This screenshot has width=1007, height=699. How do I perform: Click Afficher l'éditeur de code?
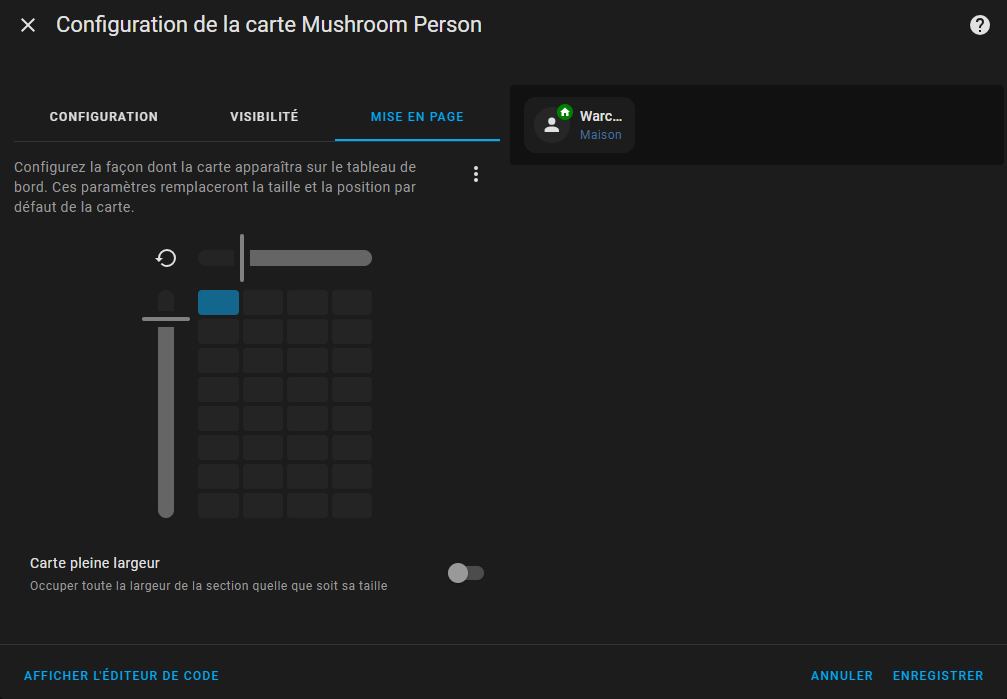(121, 676)
